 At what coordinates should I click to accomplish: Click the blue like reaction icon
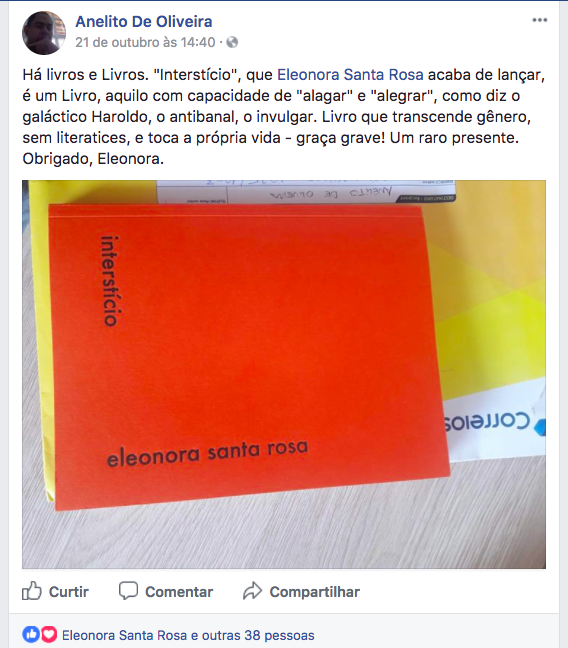[x=31, y=634]
